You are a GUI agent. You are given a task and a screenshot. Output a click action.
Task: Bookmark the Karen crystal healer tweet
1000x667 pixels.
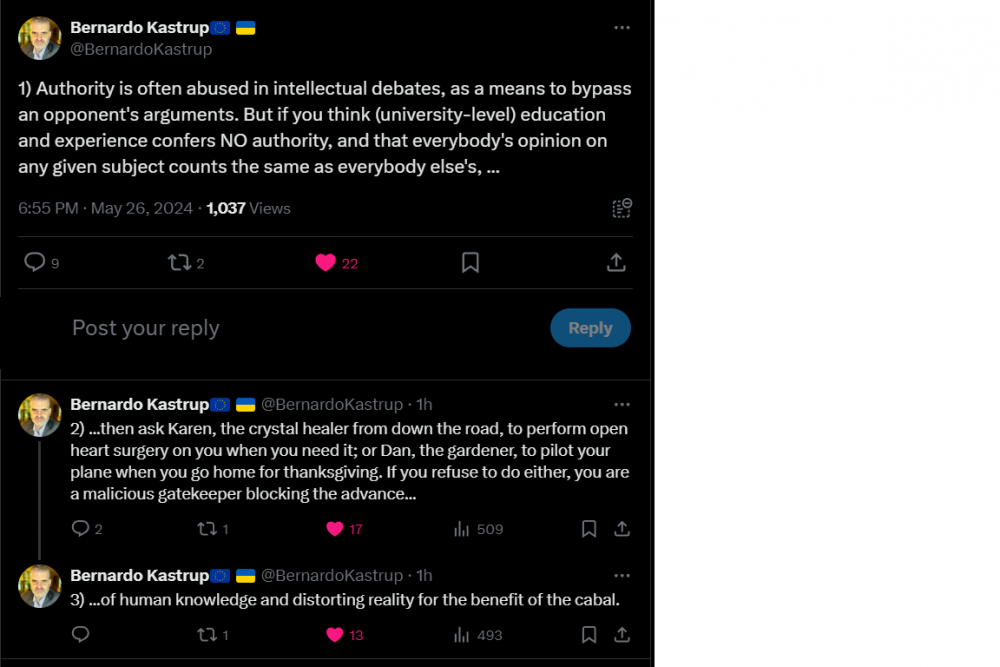[589, 529]
